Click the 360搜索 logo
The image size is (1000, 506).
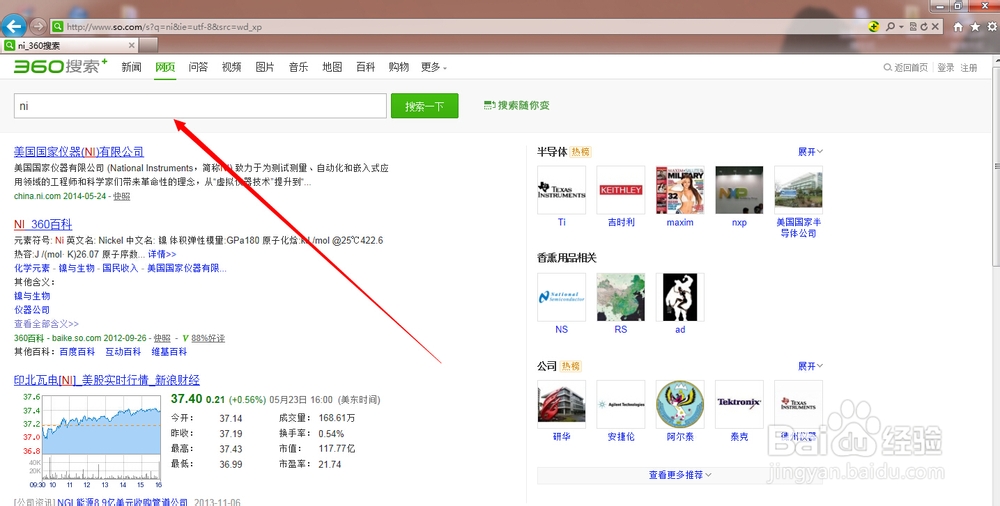[61, 66]
